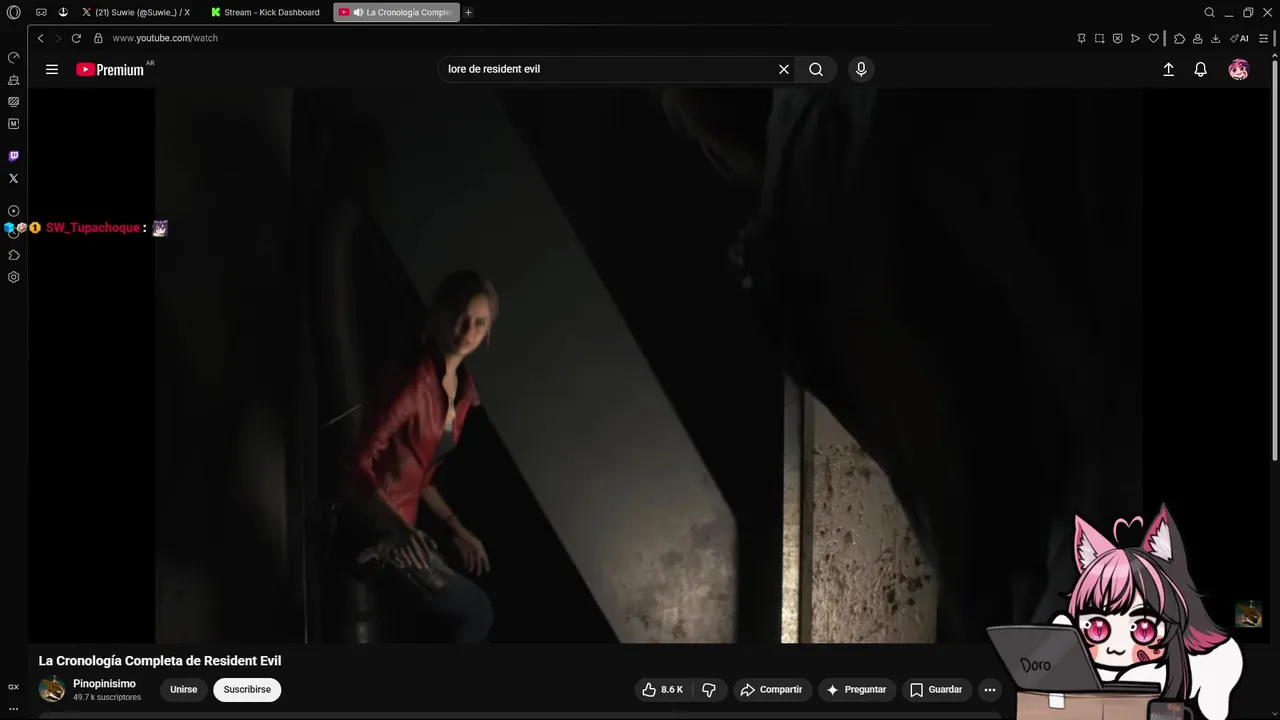Open GX Corner gamepad icon
1280x720 pixels.
pyautogui.click(x=41, y=12)
